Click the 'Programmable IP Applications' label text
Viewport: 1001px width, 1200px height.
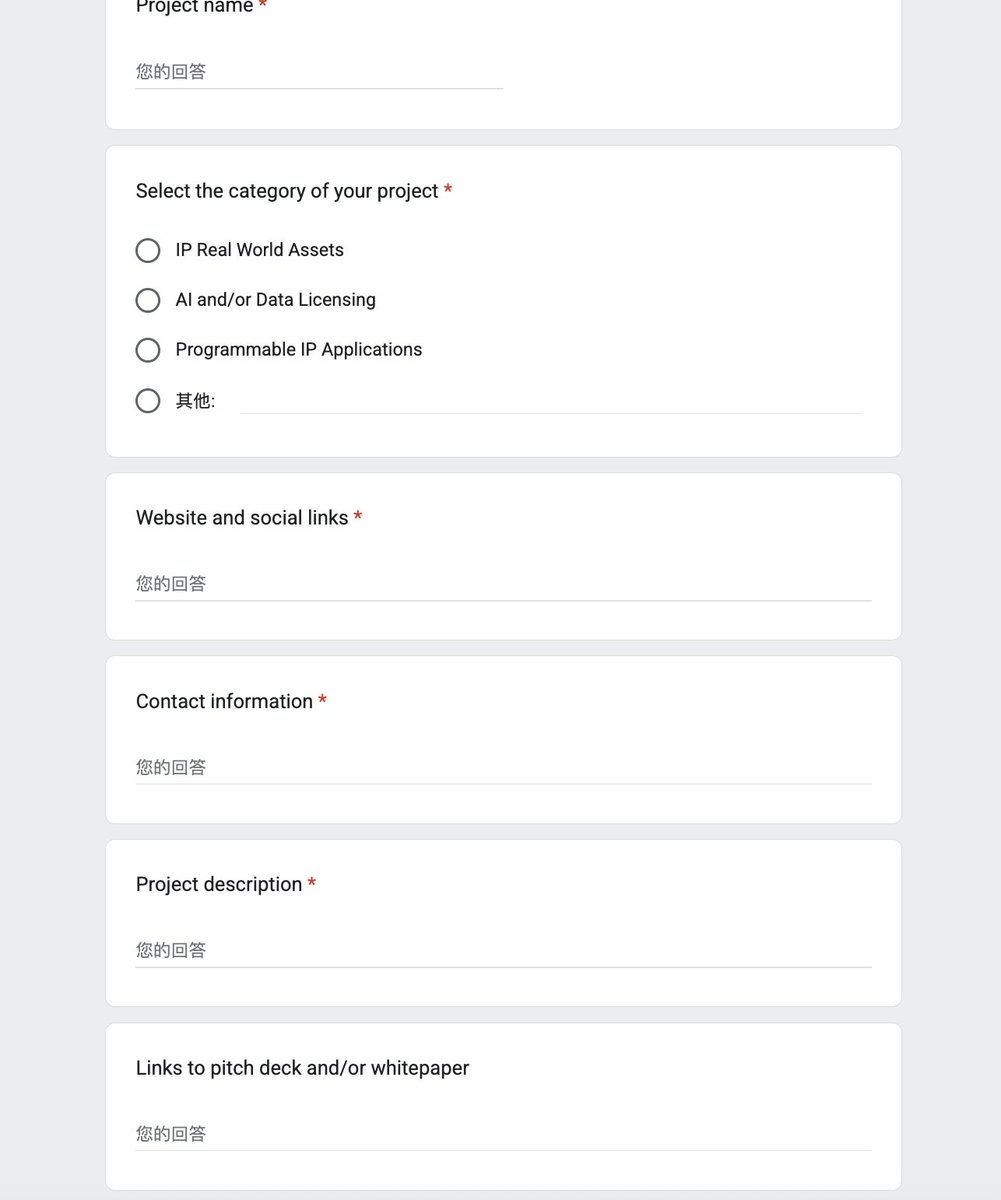tap(299, 350)
